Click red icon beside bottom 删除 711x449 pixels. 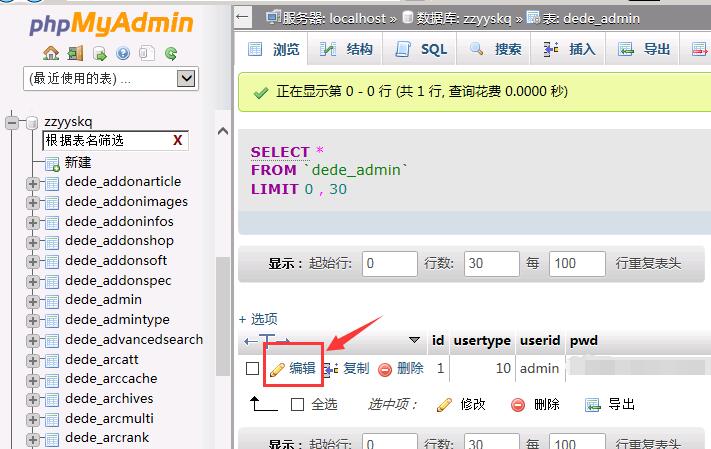coord(518,405)
